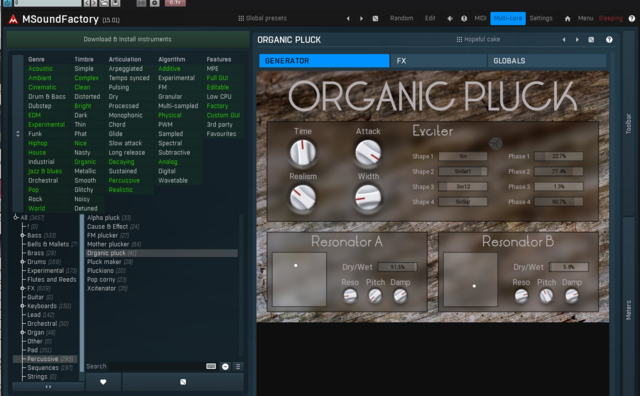Viewport: 640px width, 396px height.
Task: Open Settings in top bar
Action: pyautogui.click(x=541, y=18)
